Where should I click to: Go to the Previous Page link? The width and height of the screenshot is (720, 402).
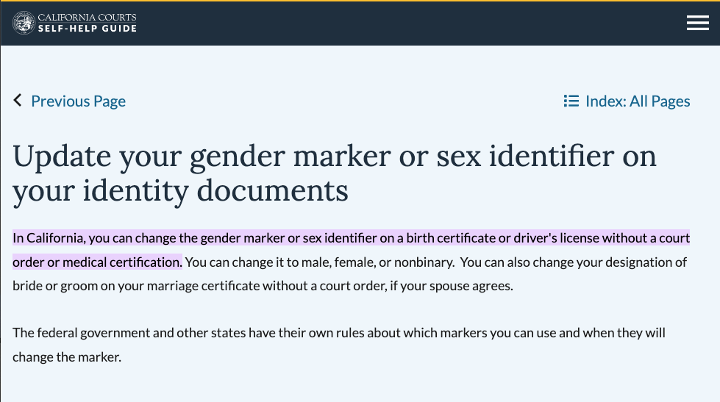tap(78, 101)
